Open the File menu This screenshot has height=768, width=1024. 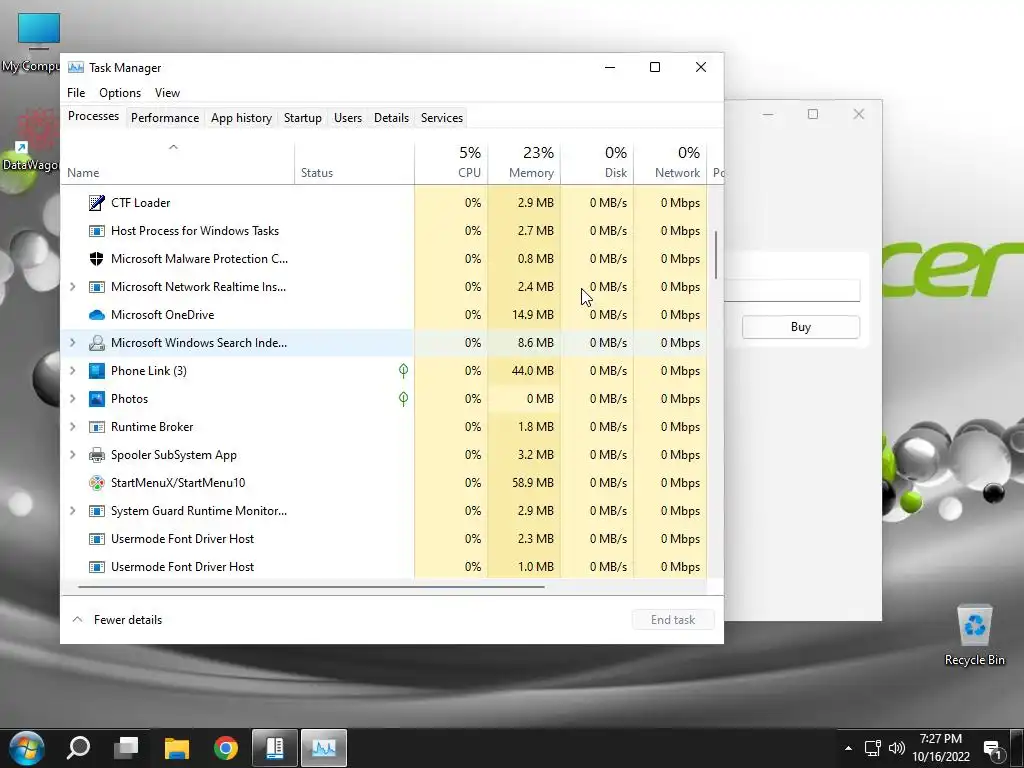pyautogui.click(x=76, y=93)
